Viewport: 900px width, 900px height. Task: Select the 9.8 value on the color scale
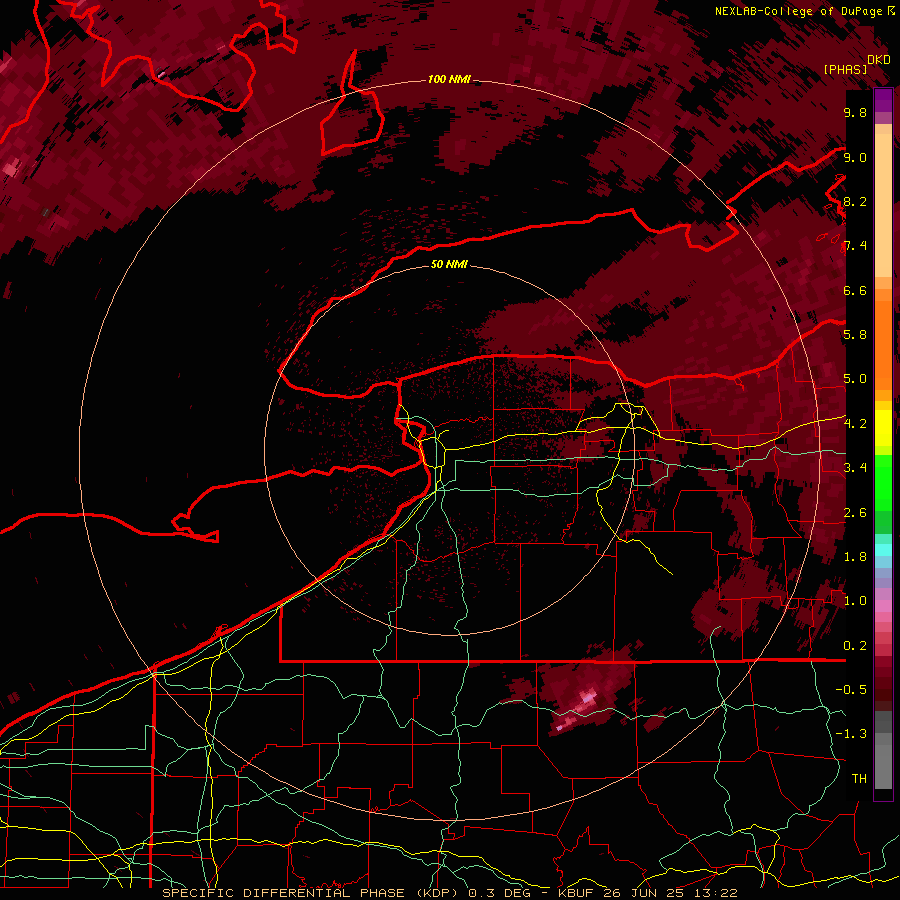tap(855, 112)
